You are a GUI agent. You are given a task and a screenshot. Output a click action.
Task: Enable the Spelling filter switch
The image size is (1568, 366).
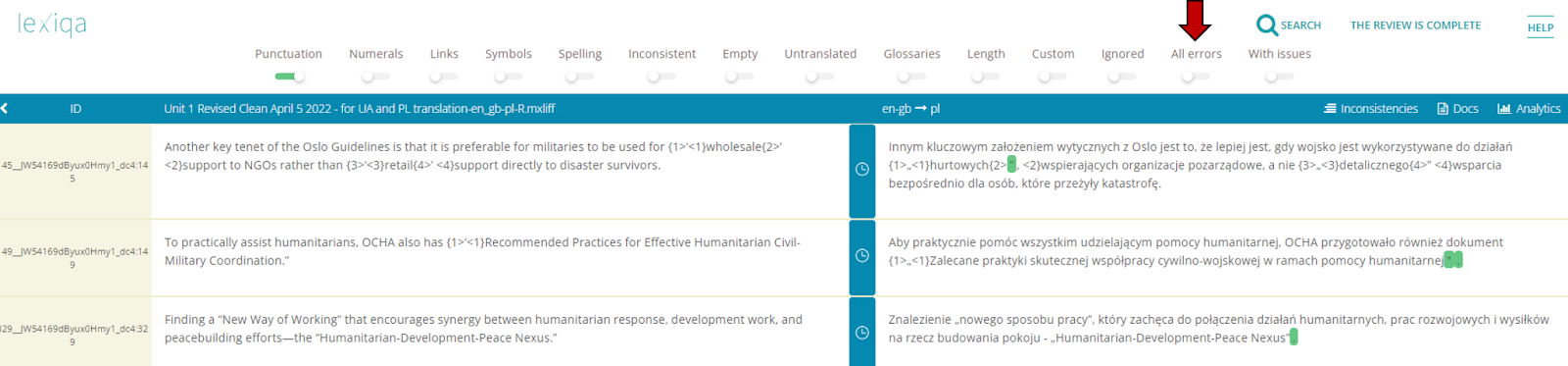[580, 77]
